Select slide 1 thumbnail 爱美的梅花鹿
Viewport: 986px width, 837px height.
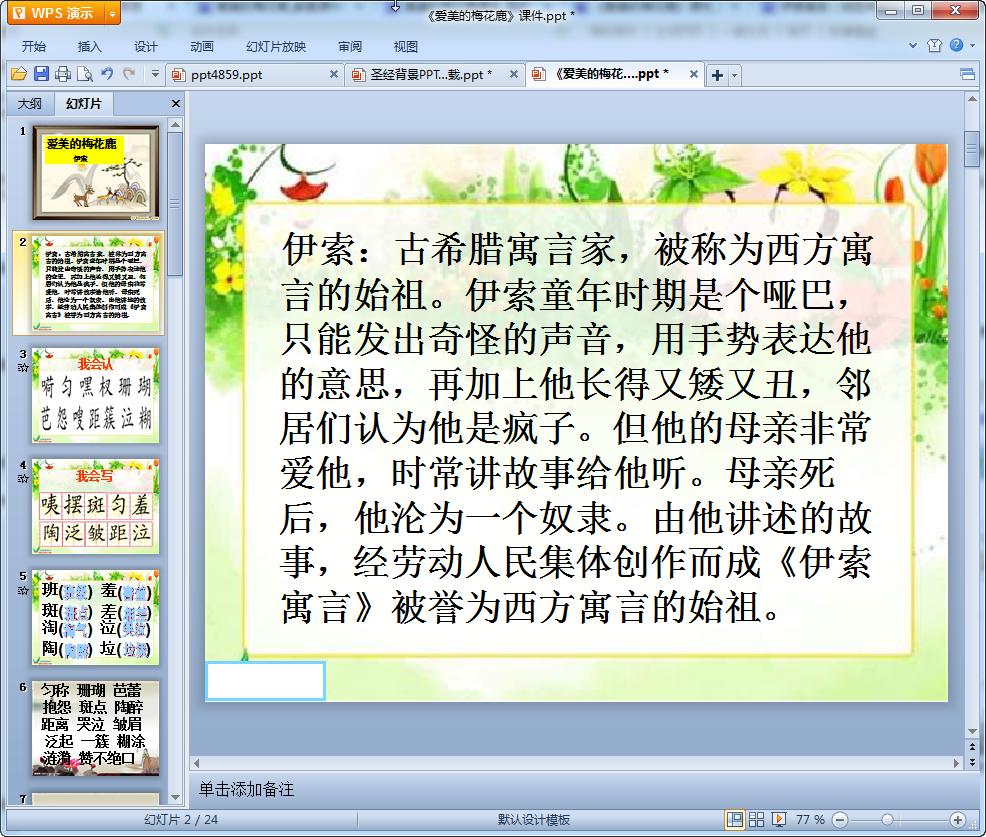coord(96,172)
